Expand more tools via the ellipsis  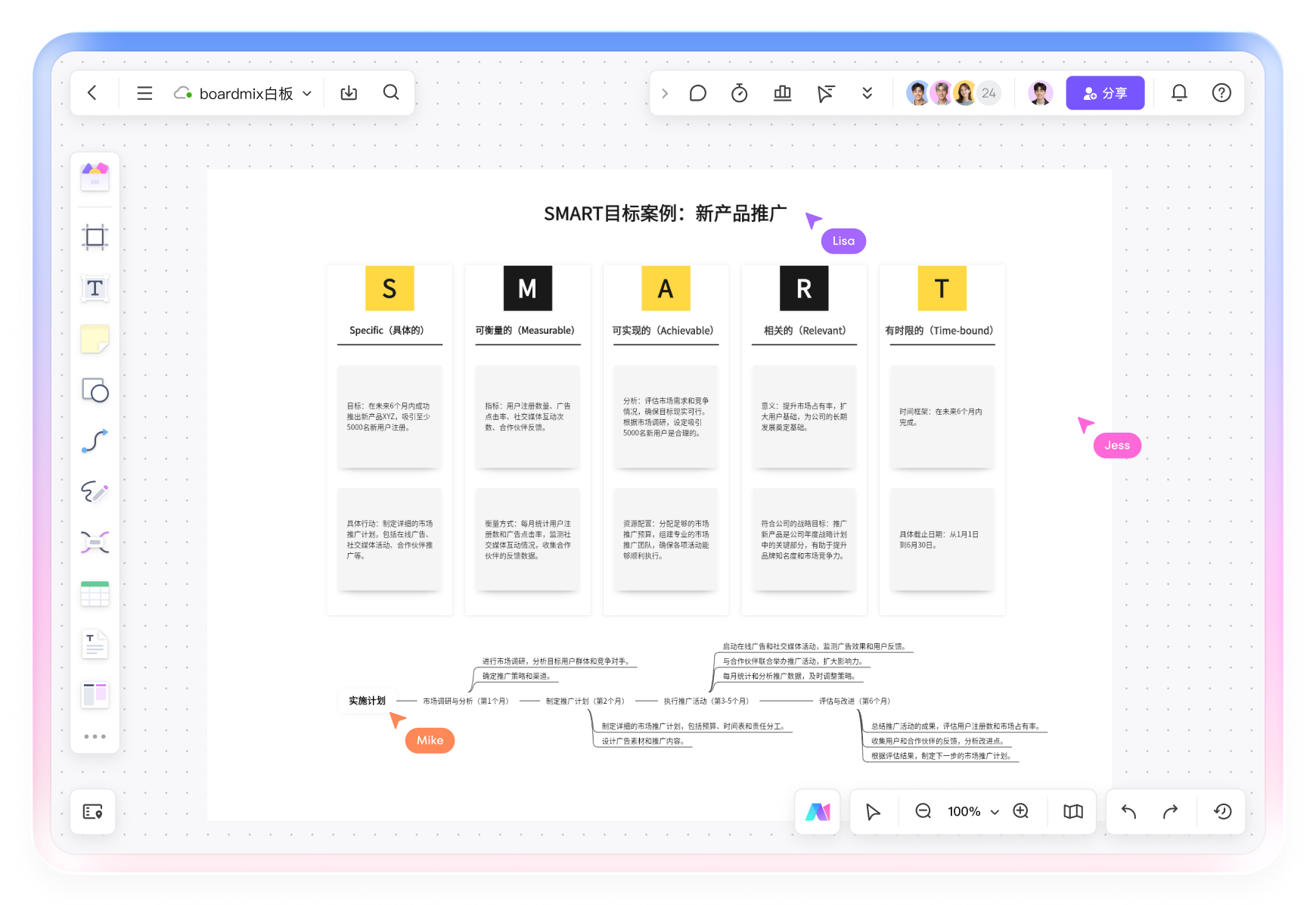tap(94, 736)
